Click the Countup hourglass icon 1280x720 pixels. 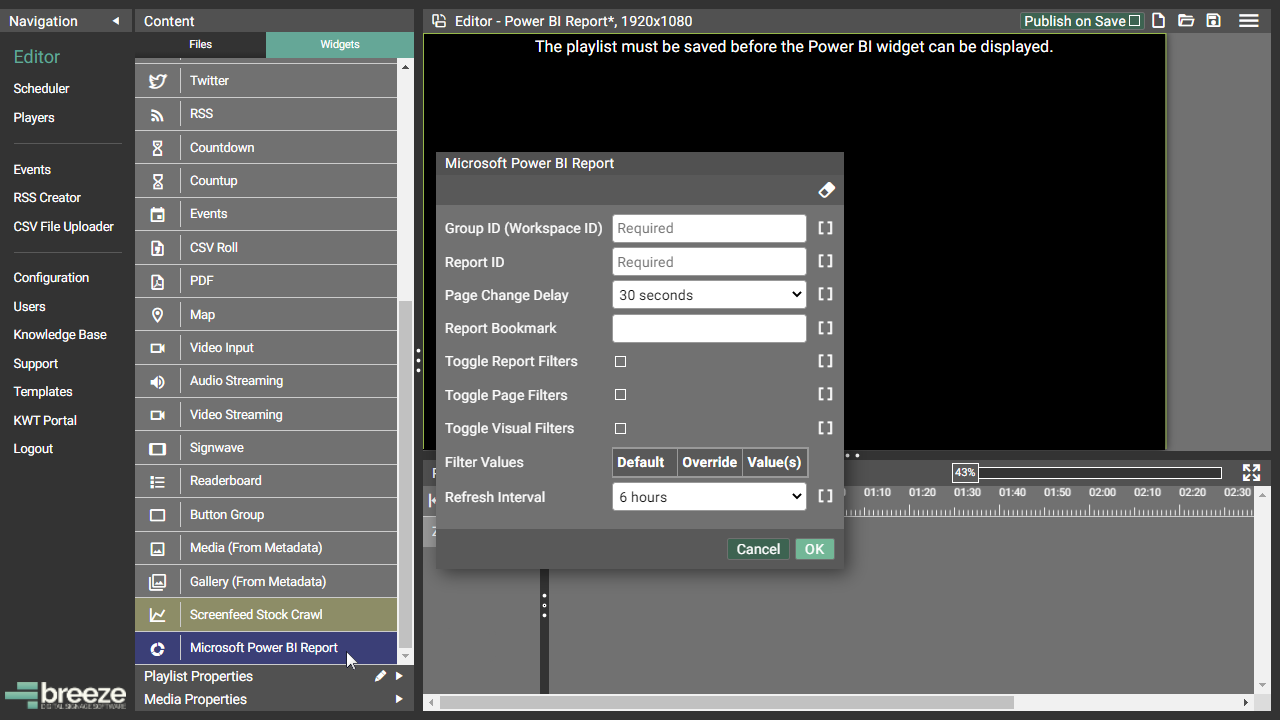click(x=157, y=181)
